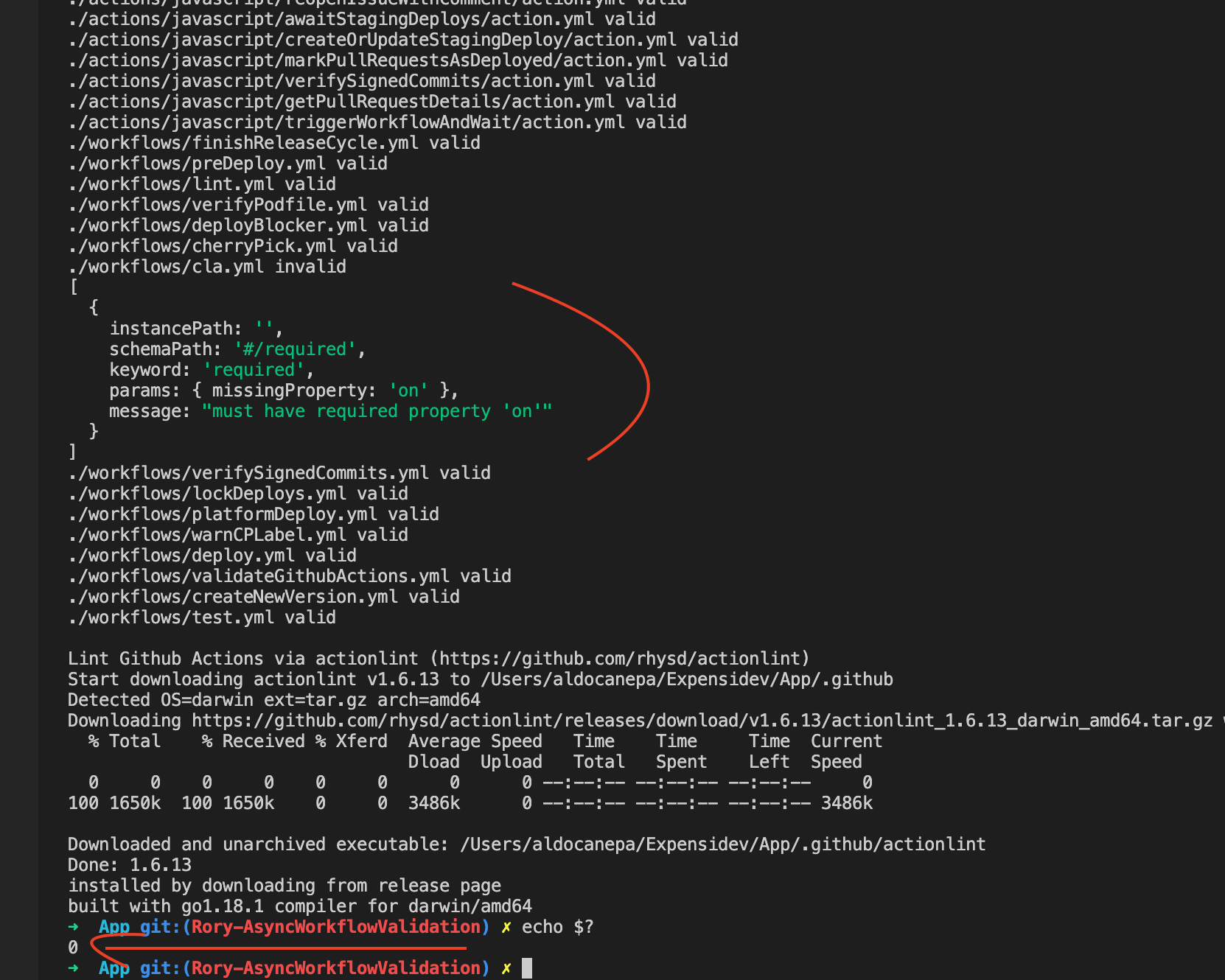Viewport: 1225px width, 980px height.
Task: Click './workflows/warnCPLabel.yml valid' line
Action: tap(238, 535)
